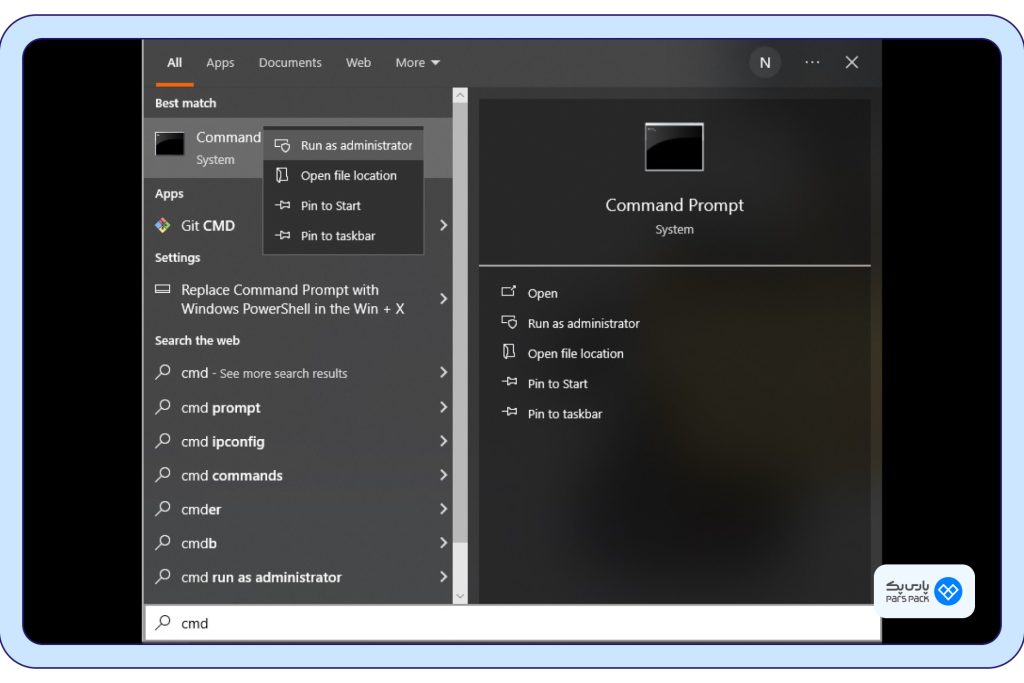This screenshot has height=683, width=1024.
Task: Select the cmder web suggestion
Action: coord(297,509)
